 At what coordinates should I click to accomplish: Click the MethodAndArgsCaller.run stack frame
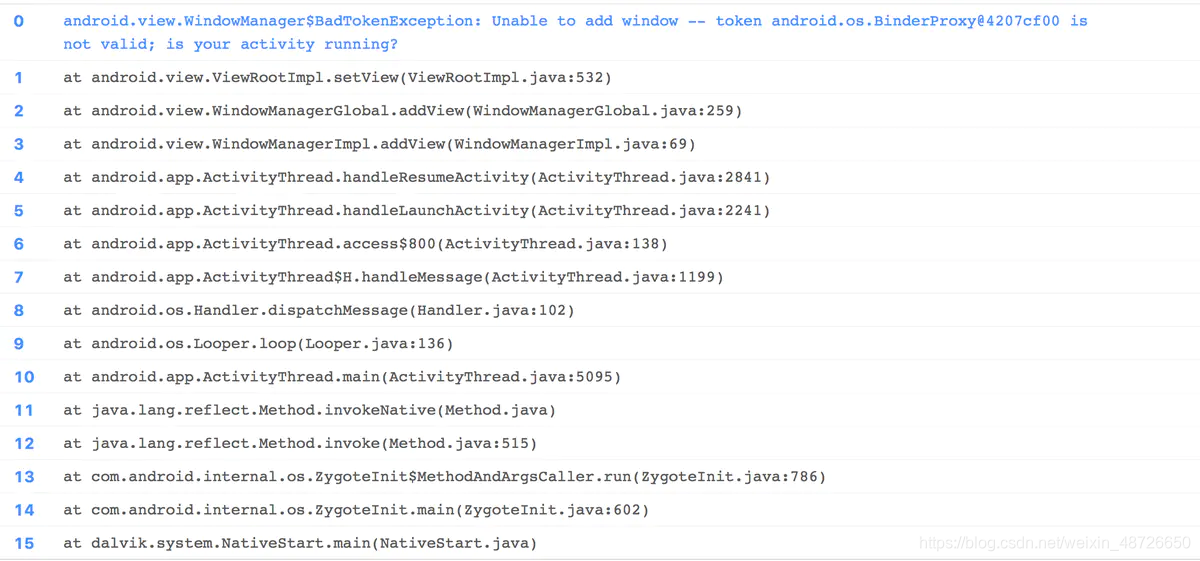click(445, 477)
